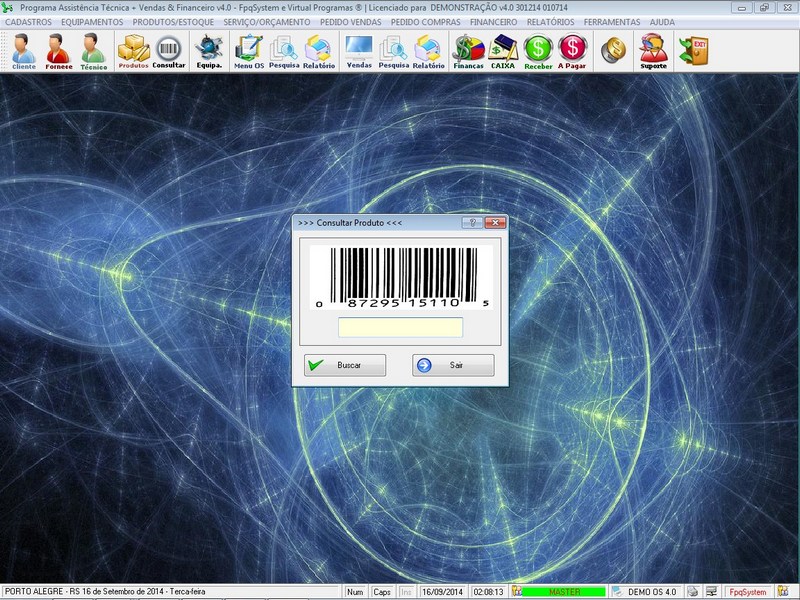Click the Num status bar indicator
This screenshot has height=600, width=800.
pyautogui.click(x=355, y=592)
